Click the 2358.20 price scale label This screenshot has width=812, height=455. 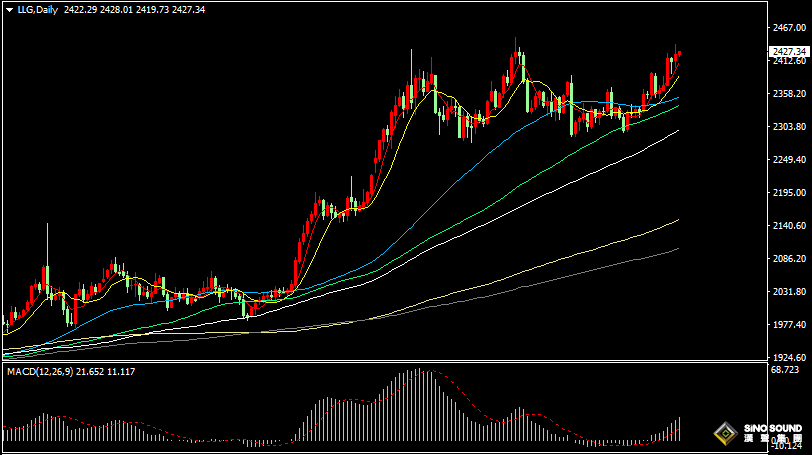click(x=789, y=94)
